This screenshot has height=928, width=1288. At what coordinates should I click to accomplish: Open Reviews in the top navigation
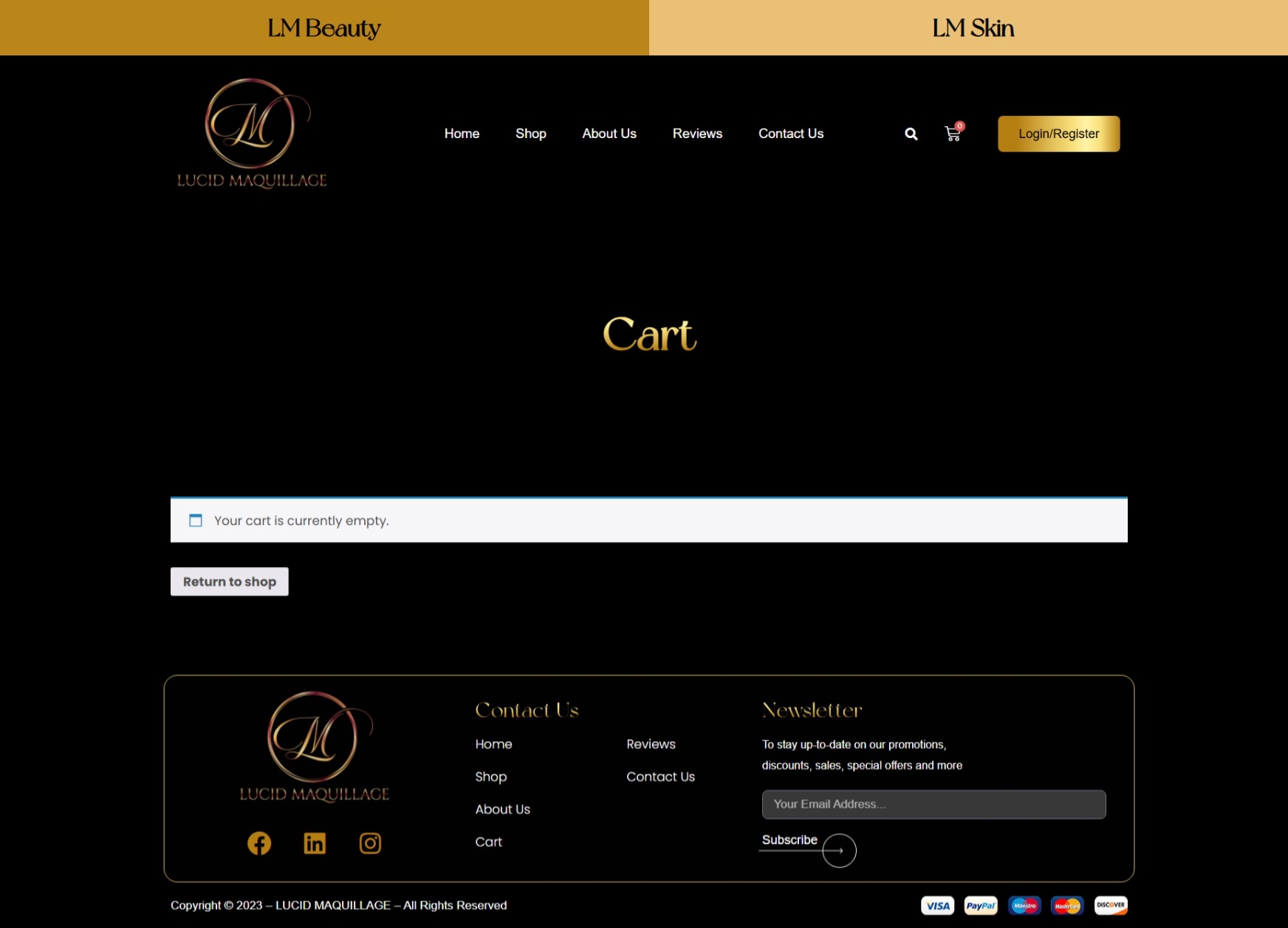click(697, 134)
